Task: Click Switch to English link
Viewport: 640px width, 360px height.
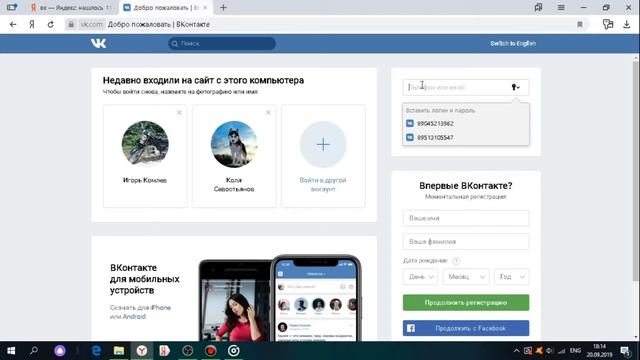Action: [513, 43]
